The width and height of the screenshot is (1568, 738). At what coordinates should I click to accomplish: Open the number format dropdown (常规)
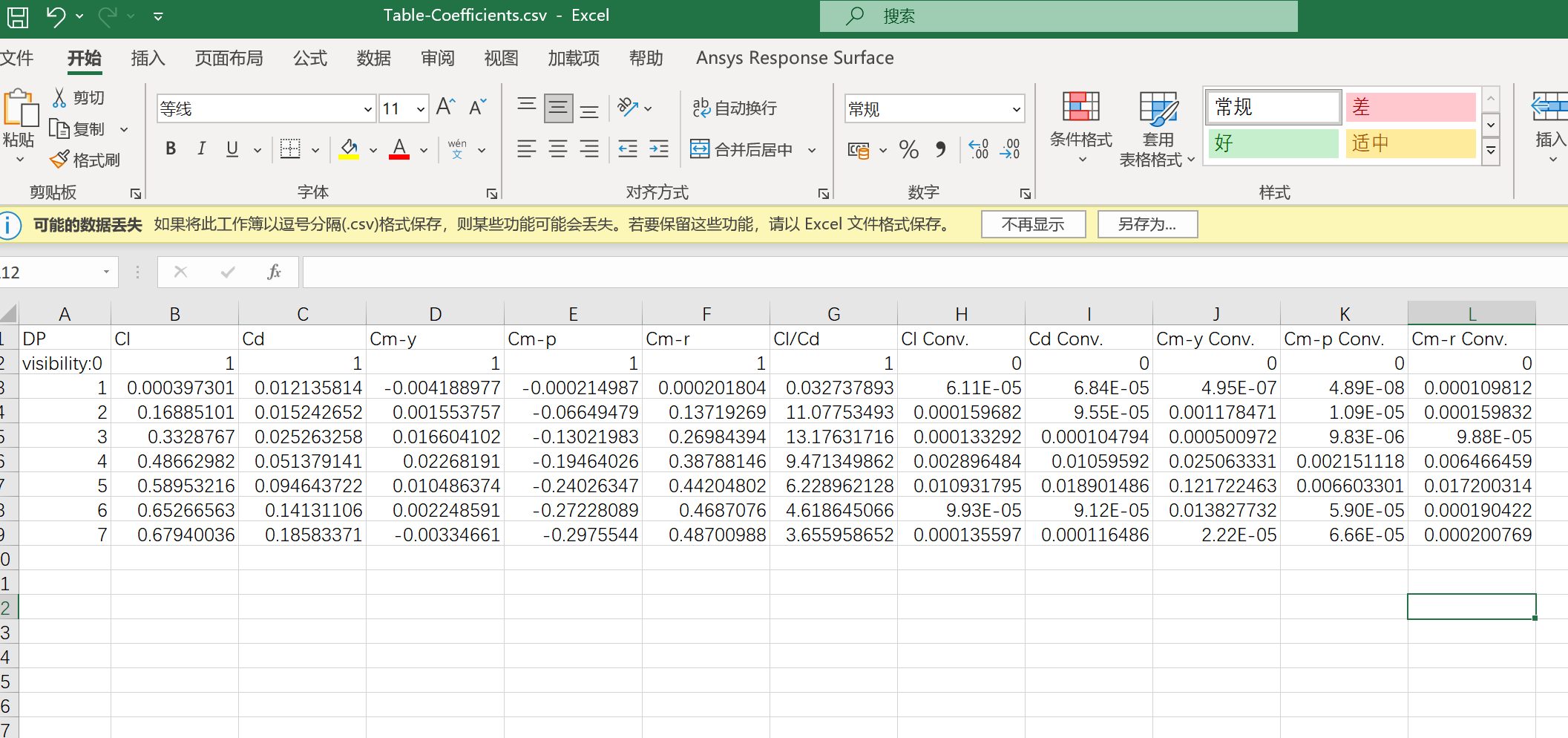click(x=1016, y=109)
